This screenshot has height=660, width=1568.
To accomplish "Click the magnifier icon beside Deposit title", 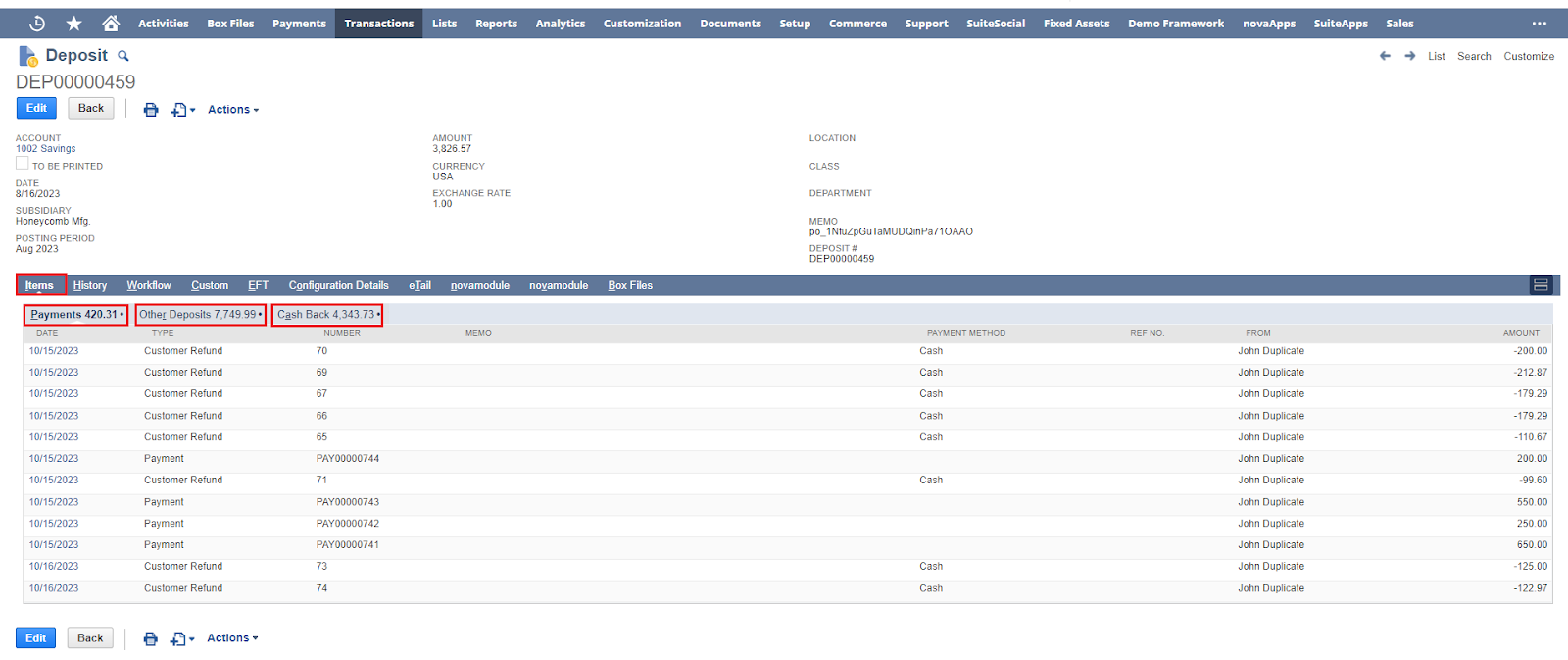I will coord(123,56).
